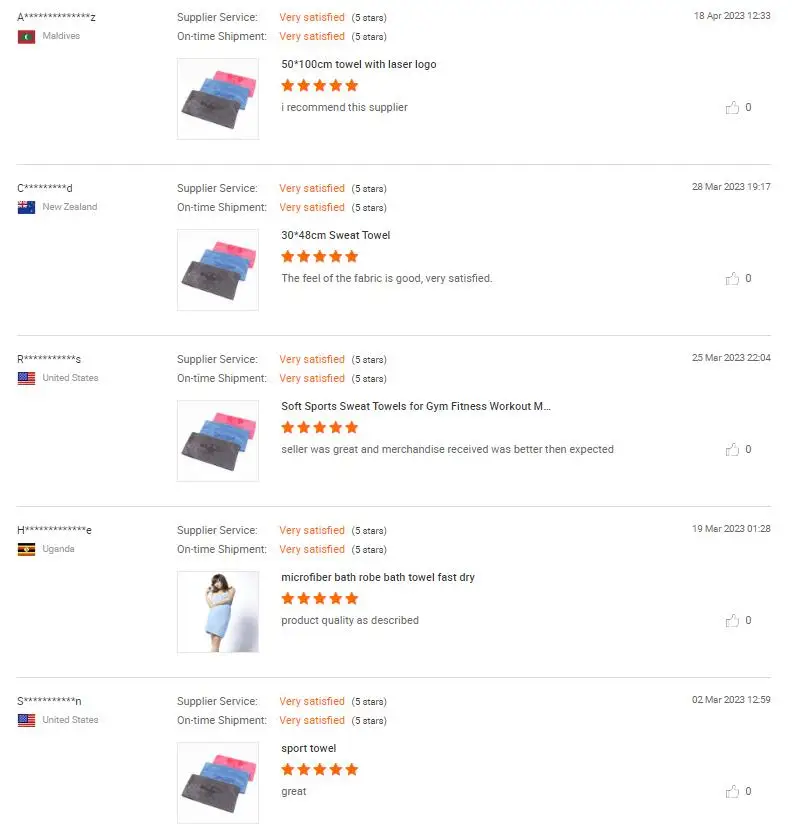Click the New Zealand flag icon

26,208
